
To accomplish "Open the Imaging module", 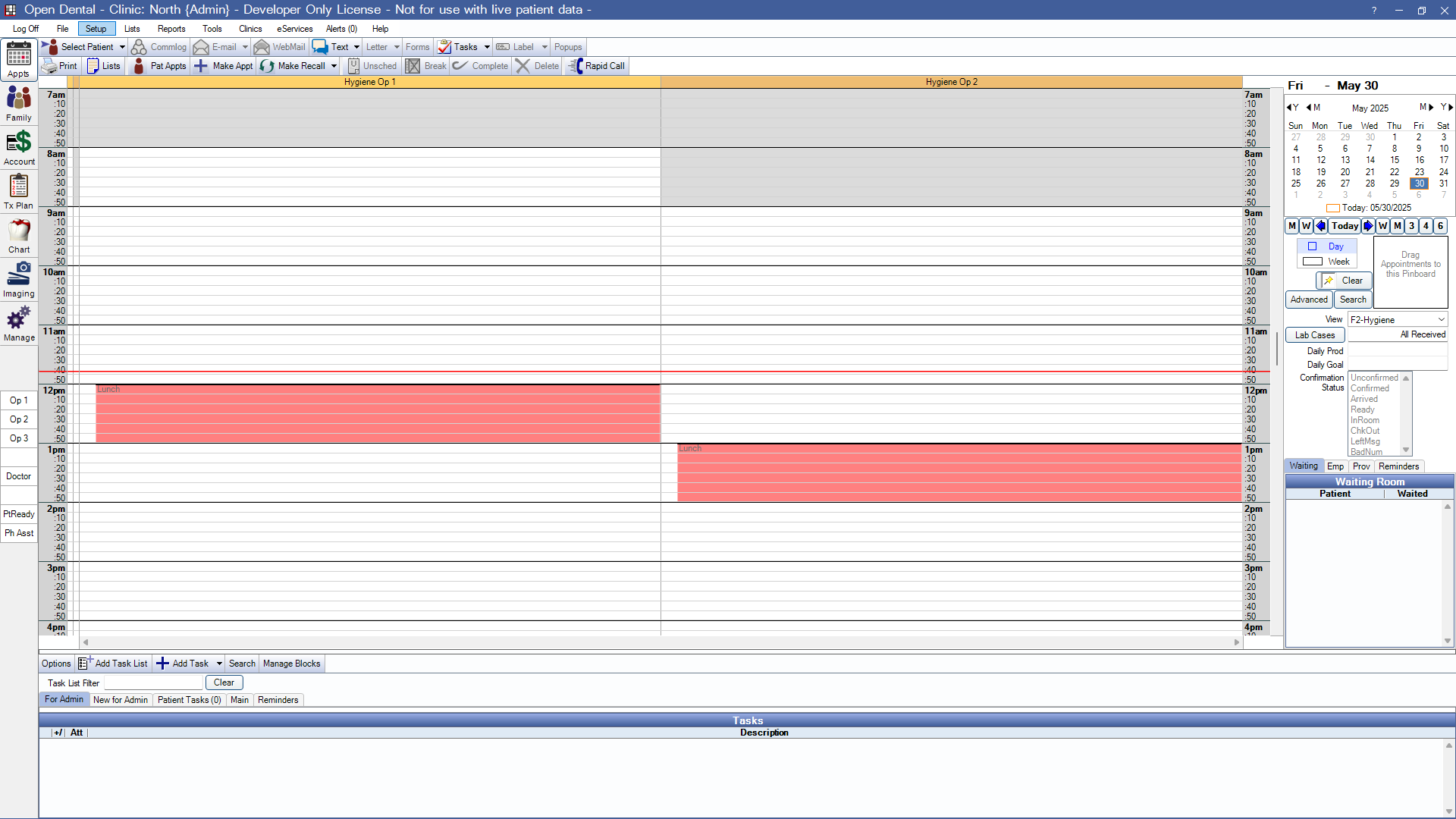I will pos(19,279).
